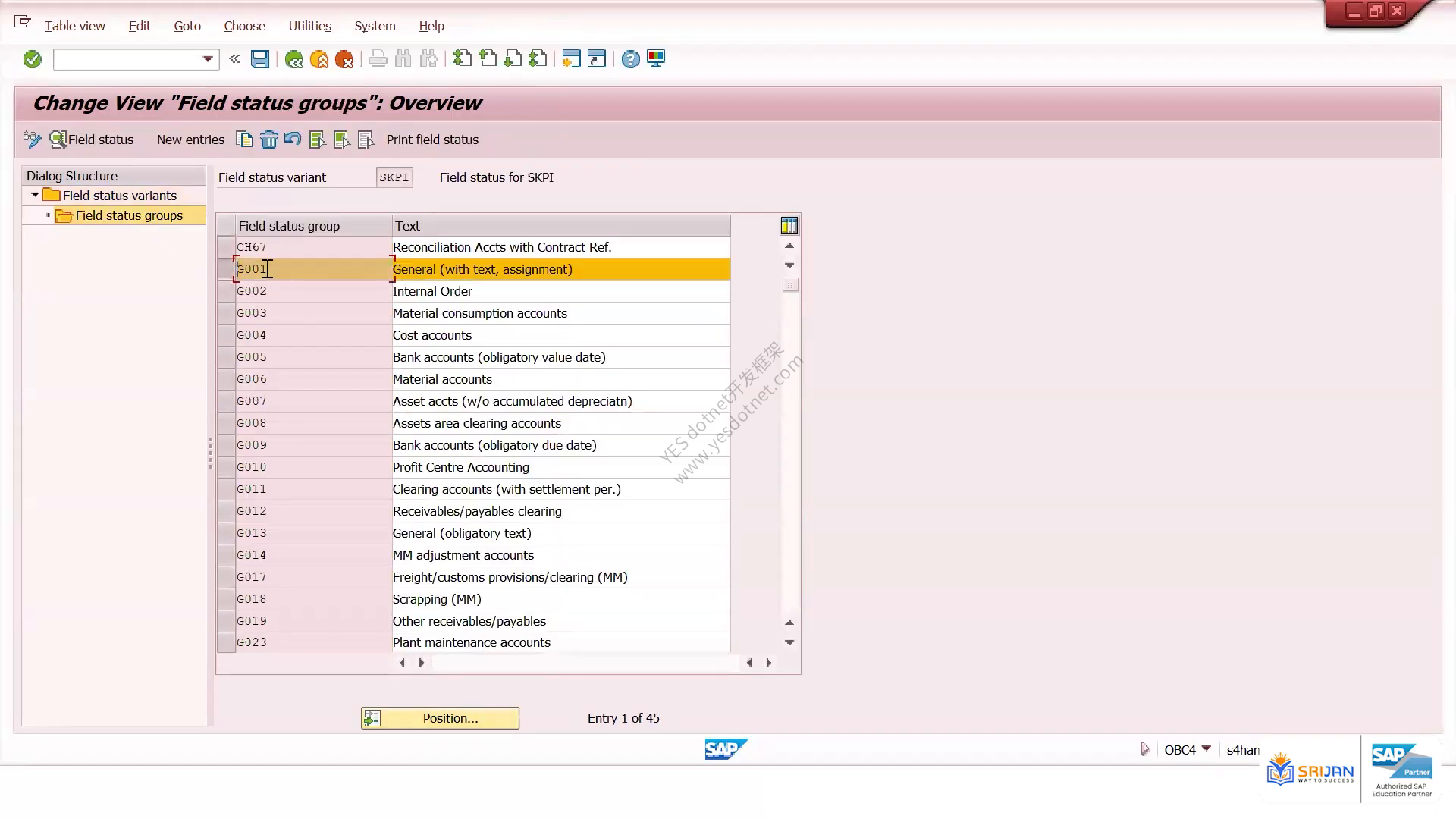Select the row selector for CH67
The height and width of the screenshot is (819, 1456).
pos(226,247)
